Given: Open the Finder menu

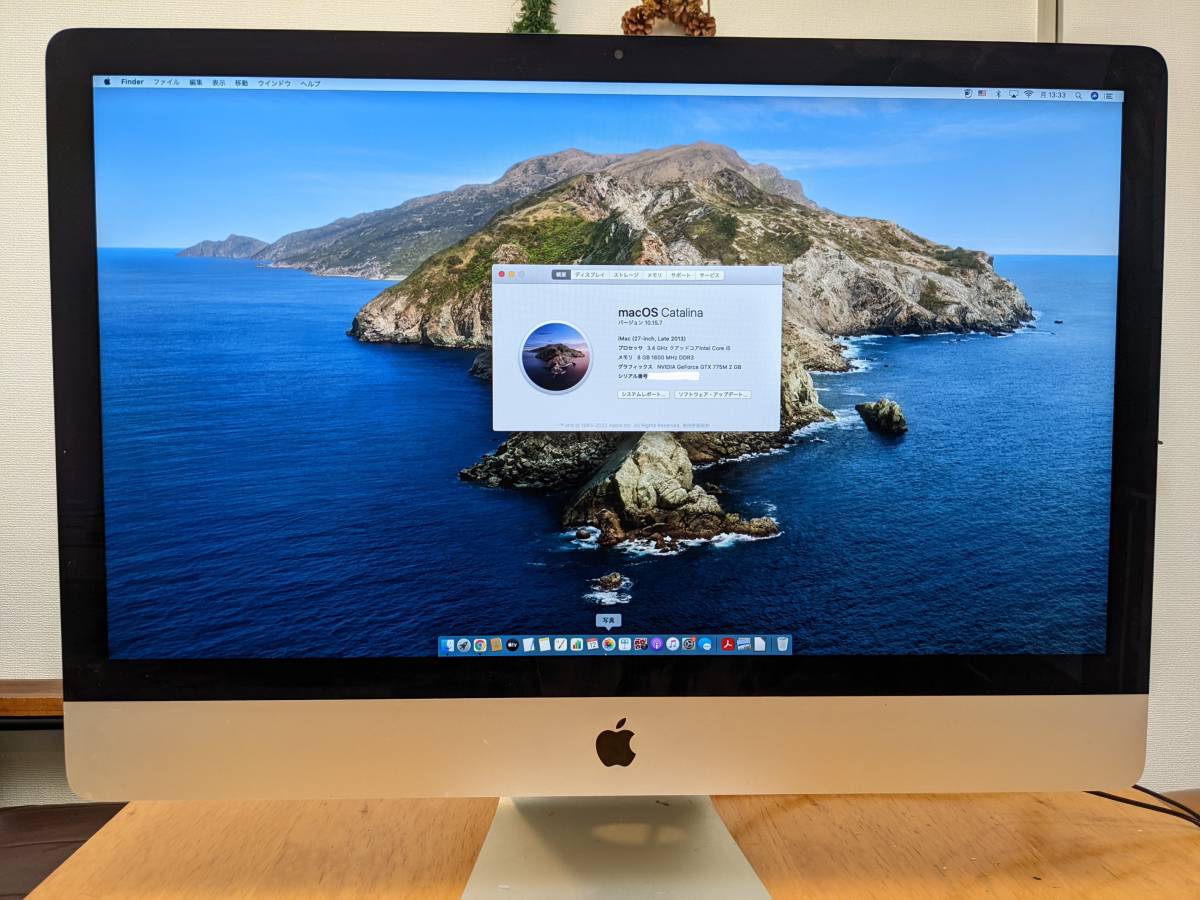Looking at the screenshot, I should click(132, 82).
